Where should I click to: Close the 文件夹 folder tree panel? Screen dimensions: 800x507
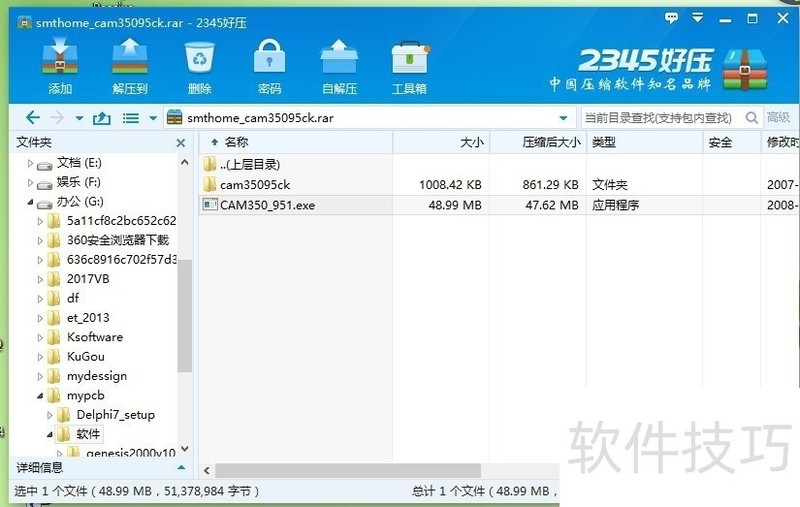point(181,143)
